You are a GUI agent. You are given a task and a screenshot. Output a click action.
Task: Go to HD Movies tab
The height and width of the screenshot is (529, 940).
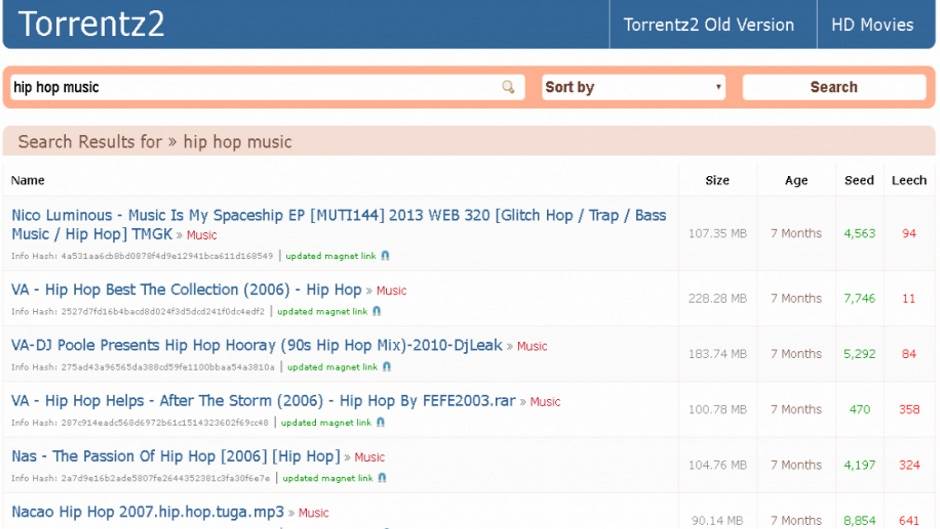pos(872,25)
